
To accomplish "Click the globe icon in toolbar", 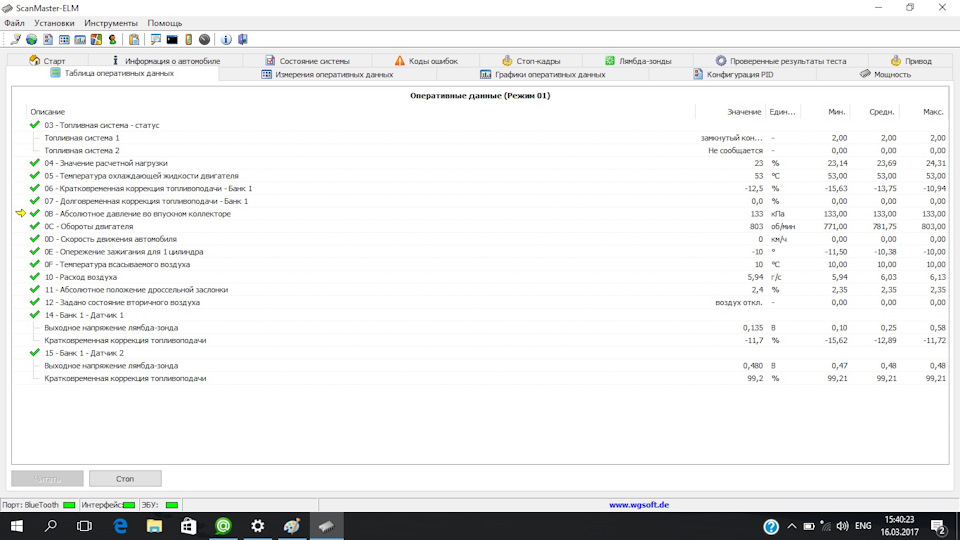I will click(x=31, y=39).
